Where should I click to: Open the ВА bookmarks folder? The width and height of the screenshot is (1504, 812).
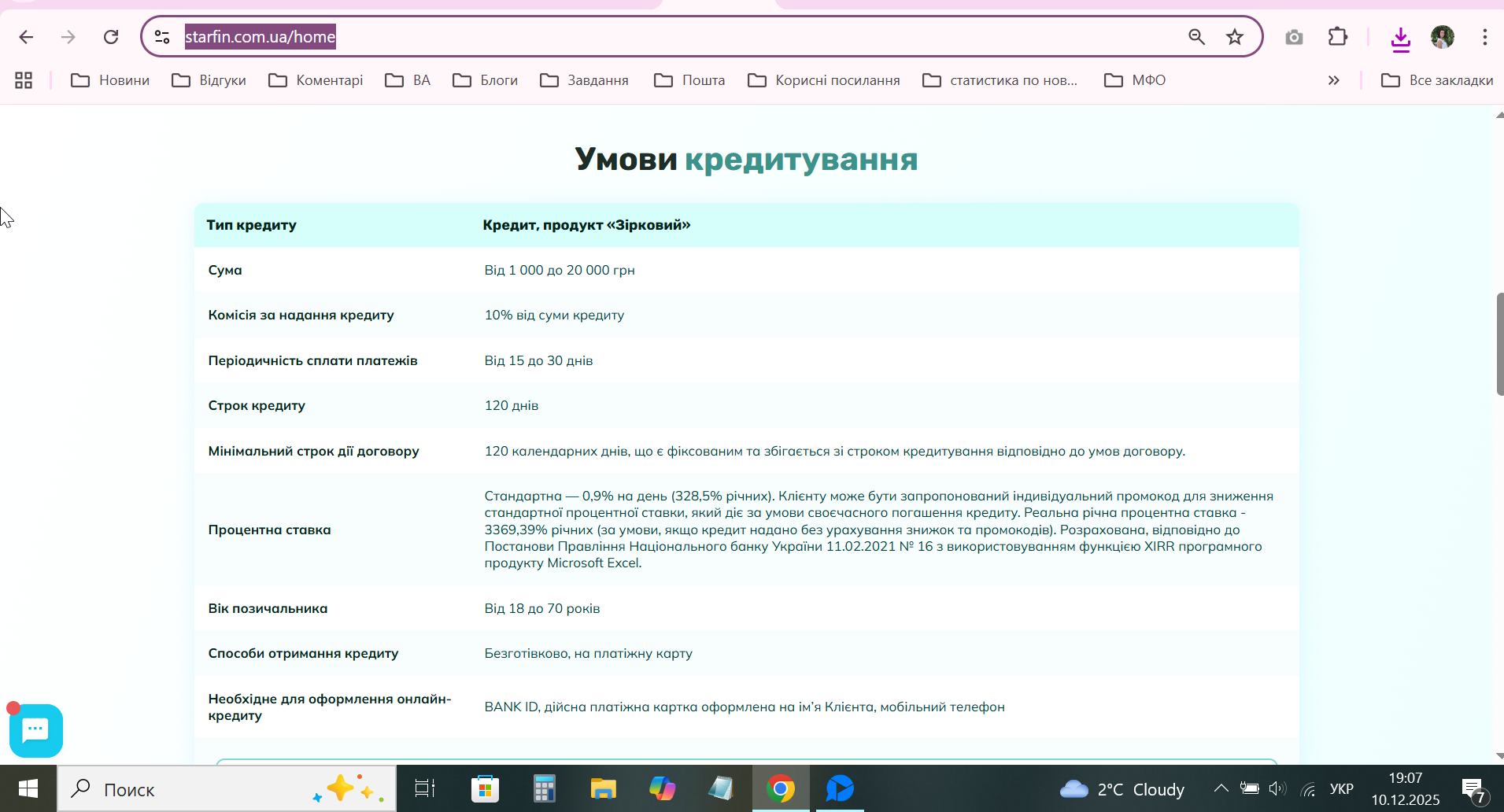408,80
